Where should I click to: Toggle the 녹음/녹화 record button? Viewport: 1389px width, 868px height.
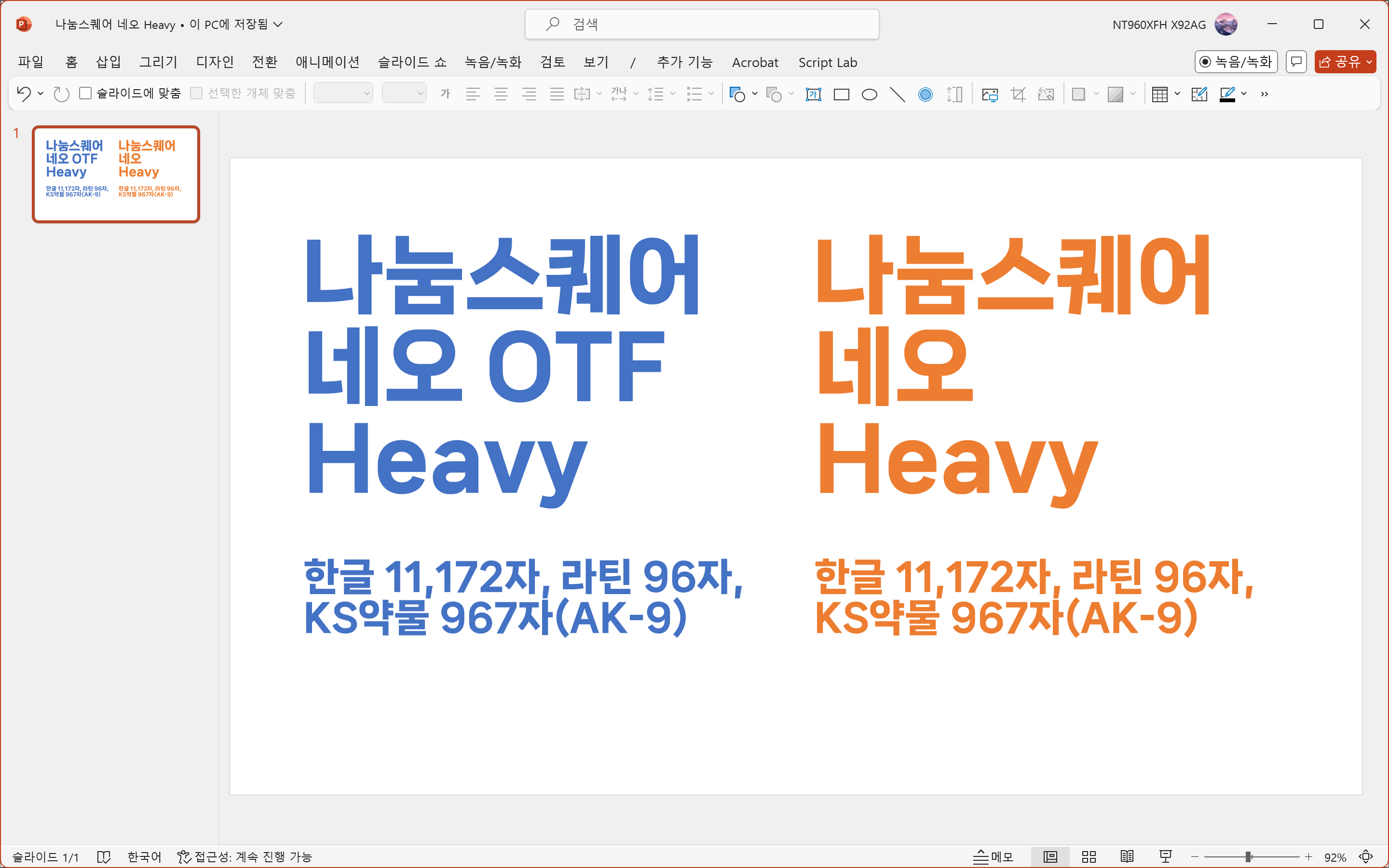1236,62
